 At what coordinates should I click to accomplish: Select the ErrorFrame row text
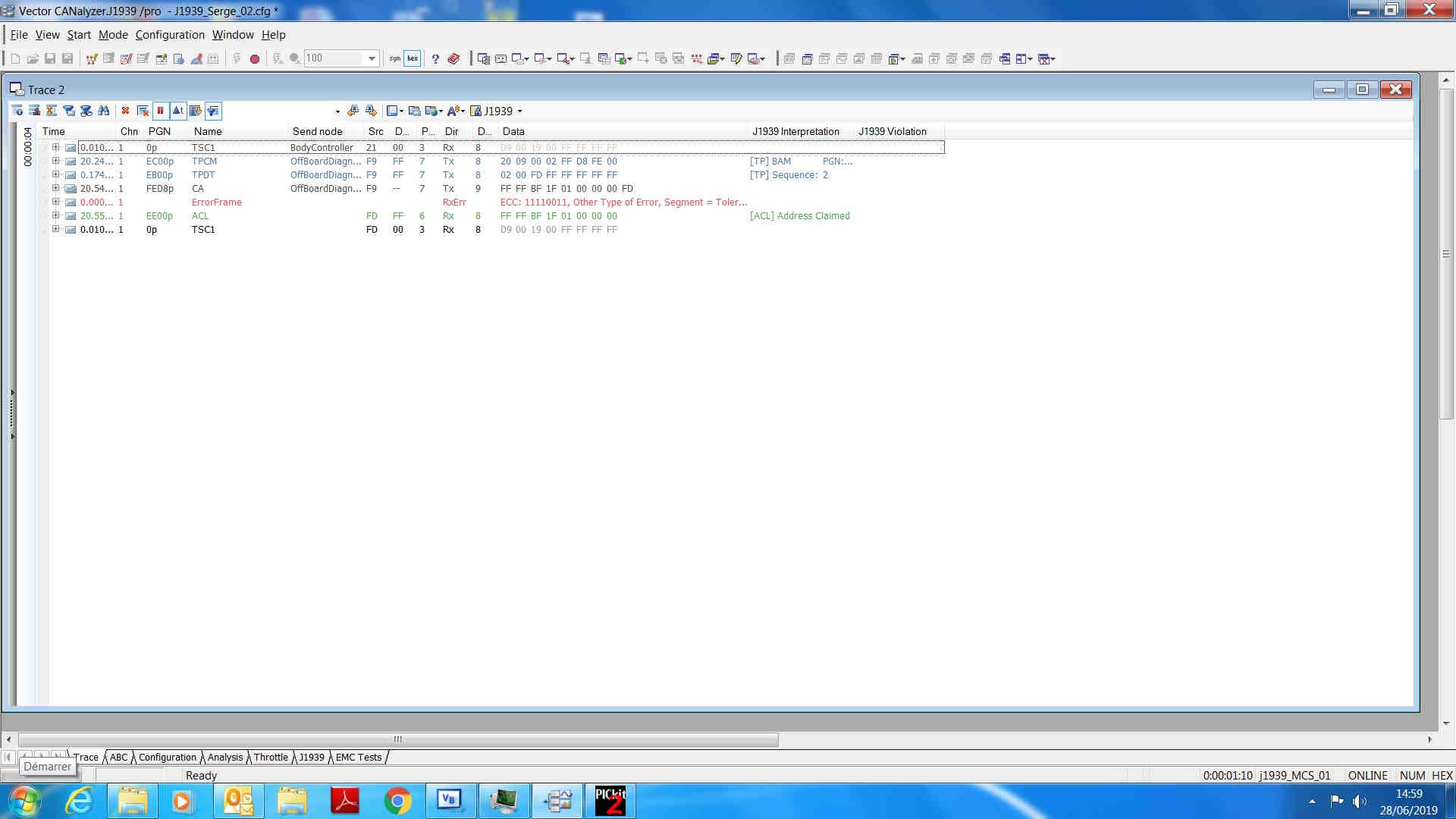click(216, 202)
